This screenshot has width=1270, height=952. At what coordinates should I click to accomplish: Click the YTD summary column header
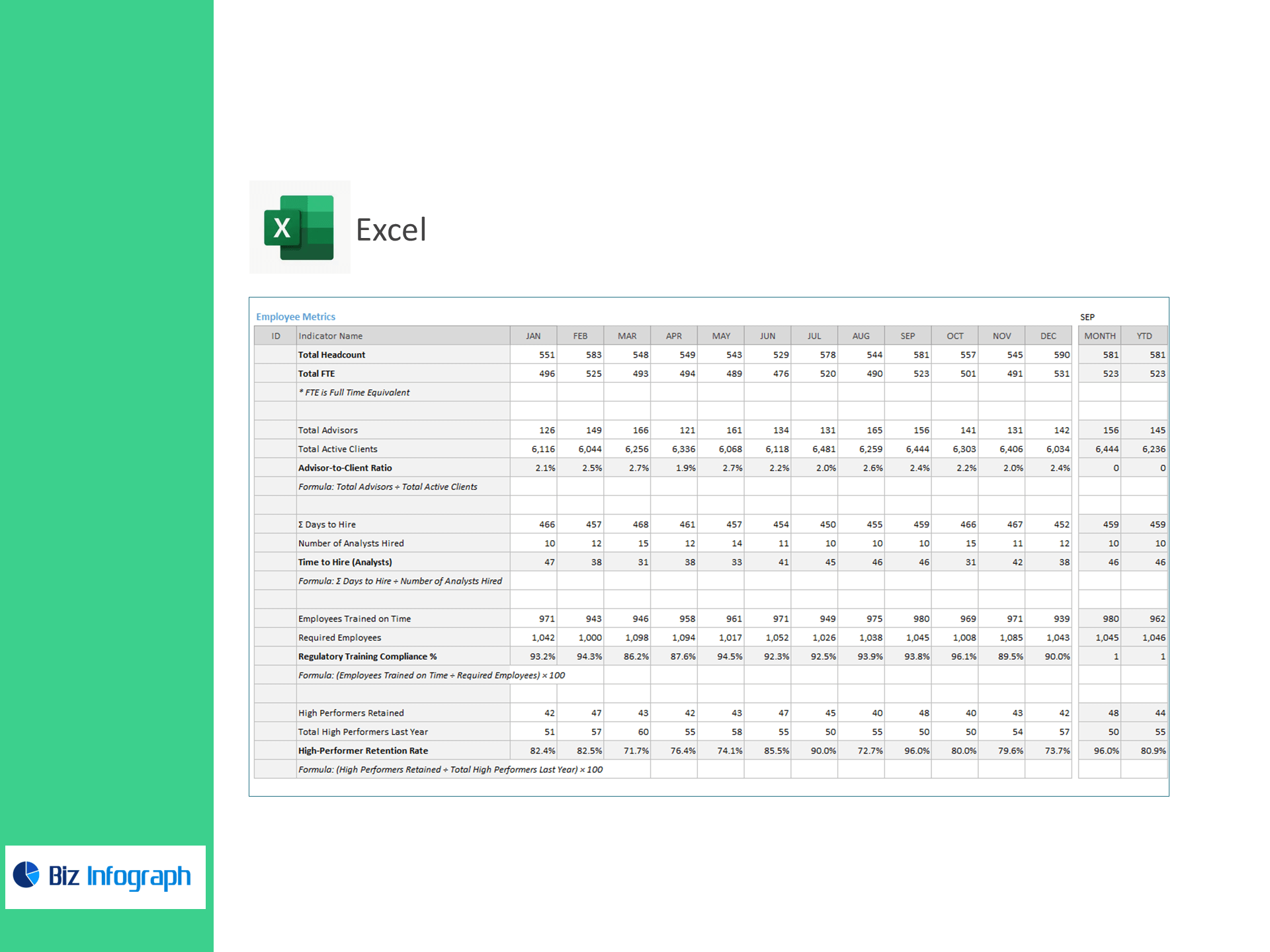1144,336
